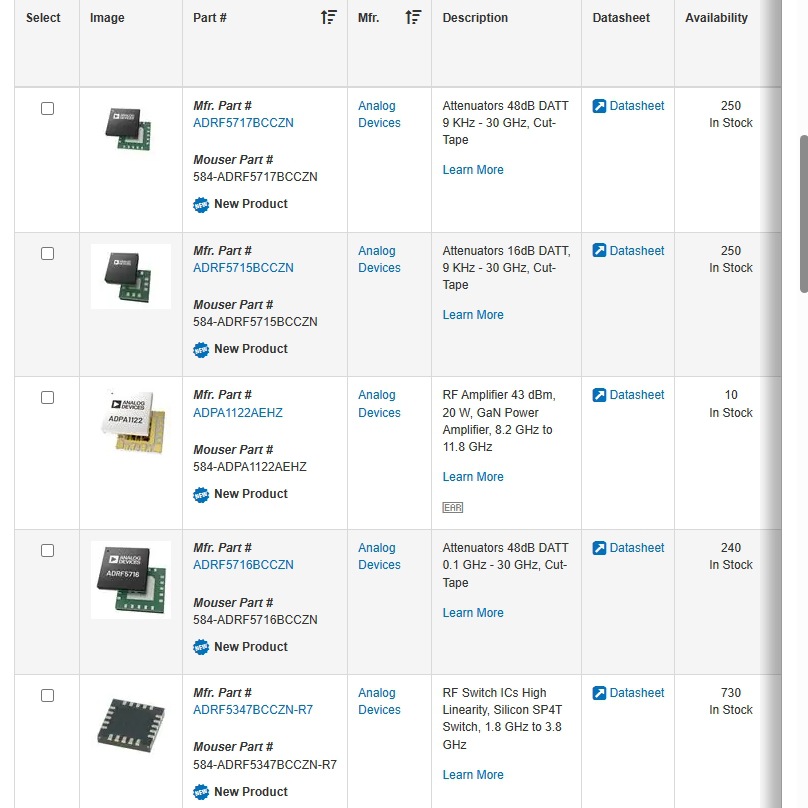Image resolution: width=808 pixels, height=808 pixels.
Task: Click Analog Devices link in ADRF5715BCCZN row
Action: click(379, 259)
